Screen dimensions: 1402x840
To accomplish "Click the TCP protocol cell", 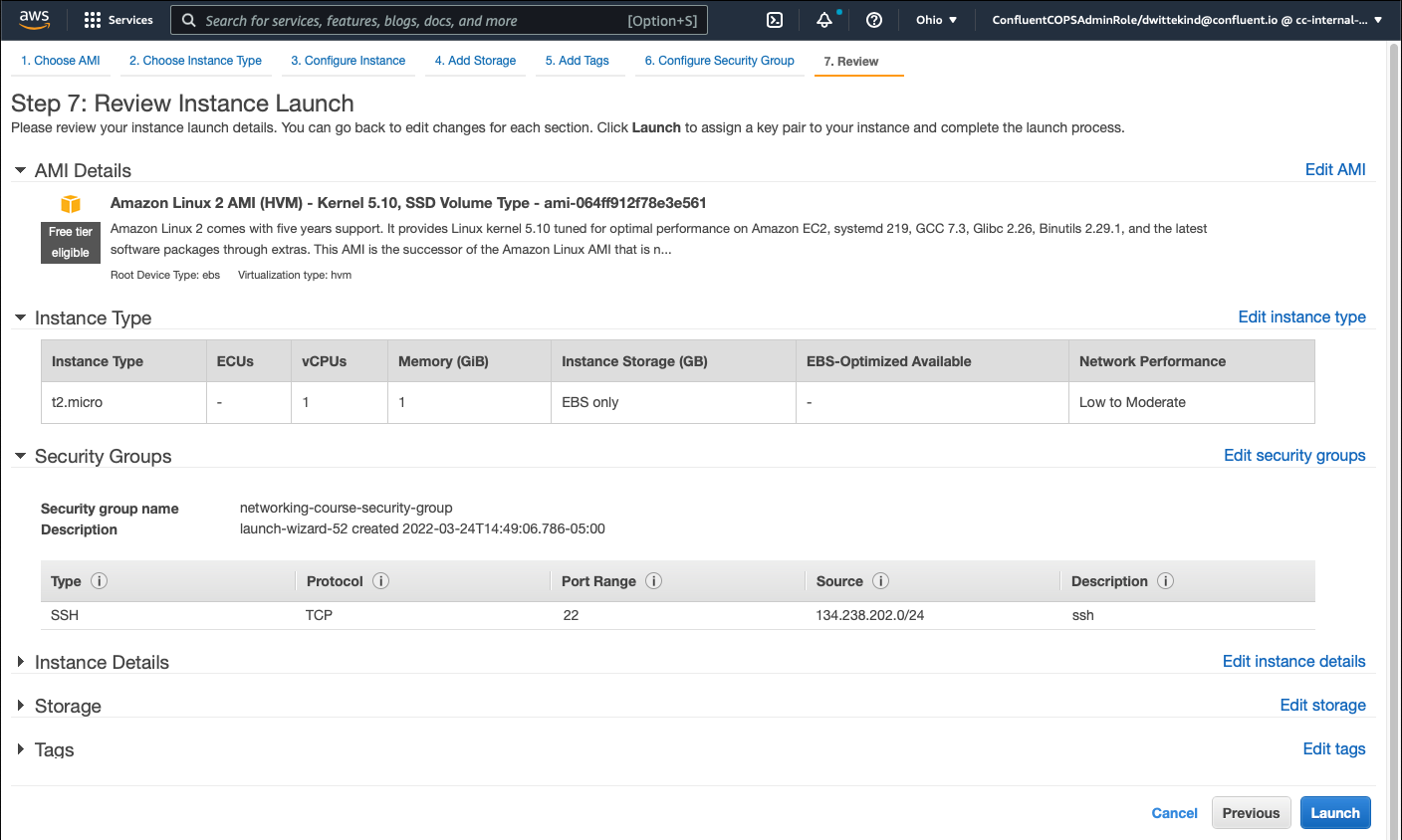I will pos(319,615).
